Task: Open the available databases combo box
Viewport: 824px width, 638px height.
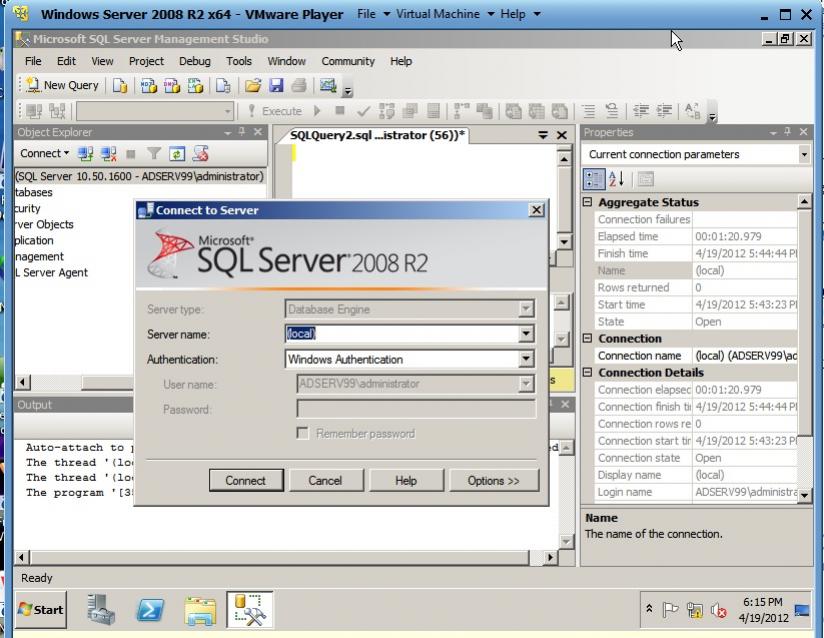Action: point(154,111)
